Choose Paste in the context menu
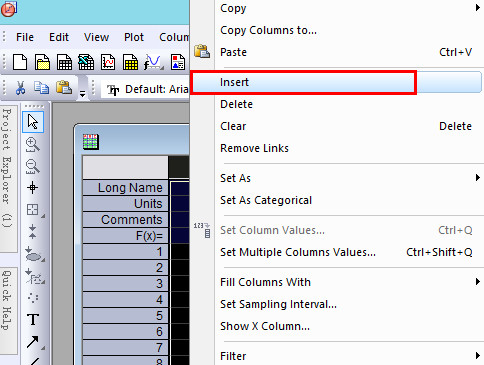The height and width of the screenshot is (365, 484). 336,52
